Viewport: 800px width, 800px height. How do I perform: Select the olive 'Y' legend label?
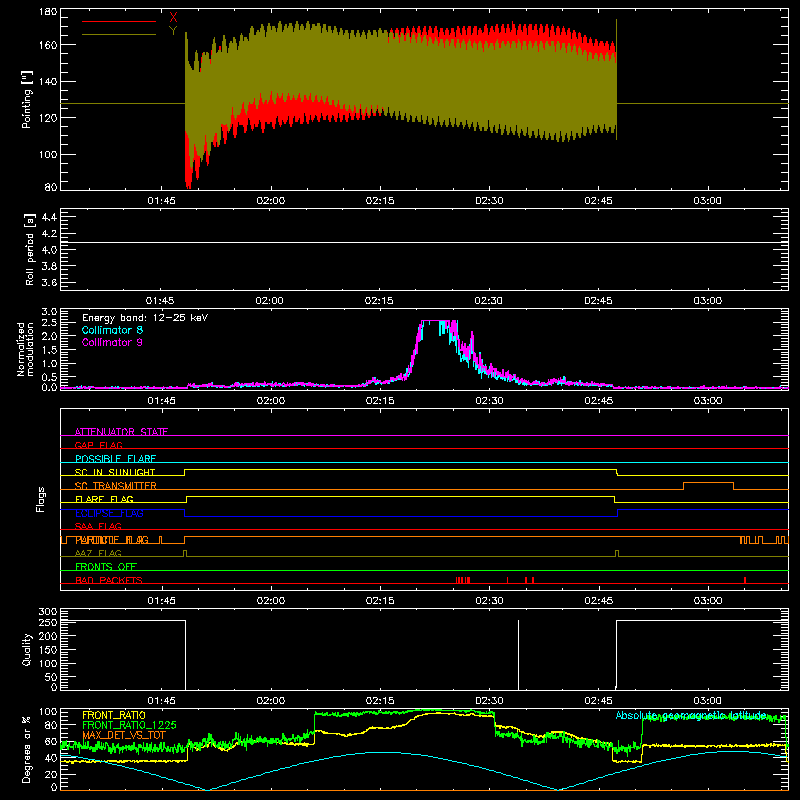pos(173,31)
